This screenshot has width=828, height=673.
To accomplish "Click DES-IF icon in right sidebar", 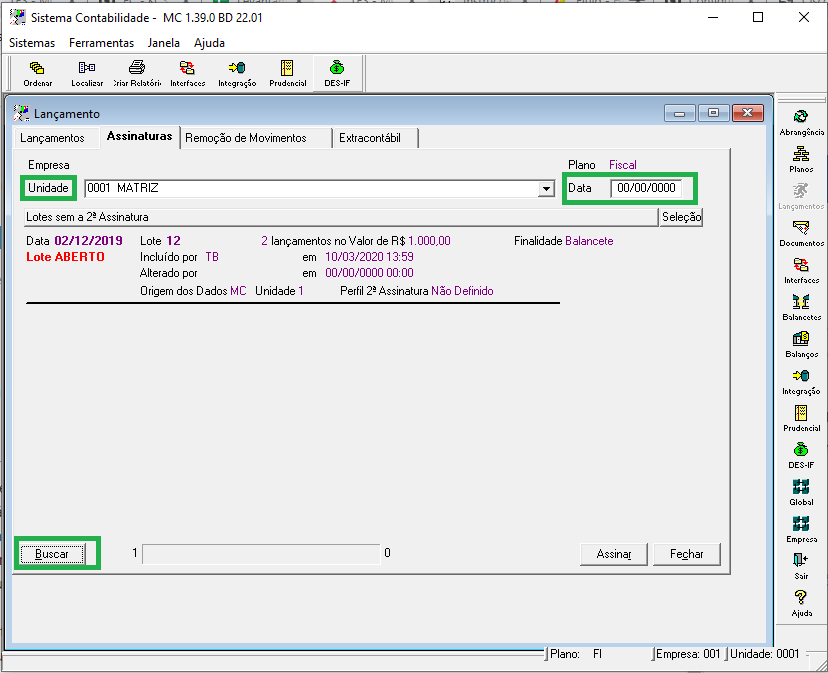I will tap(801, 455).
